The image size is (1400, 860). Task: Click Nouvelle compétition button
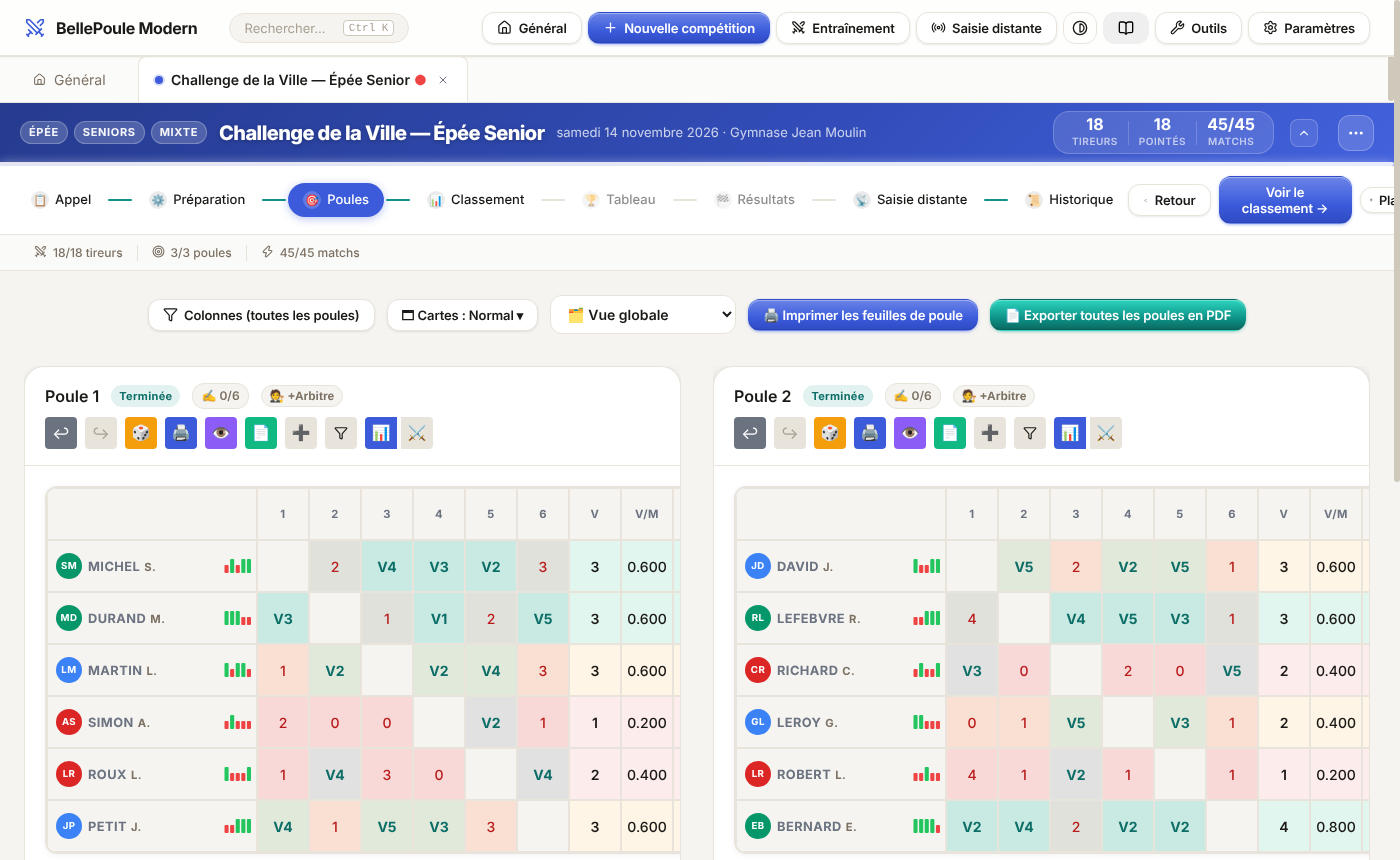(x=679, y=28)
